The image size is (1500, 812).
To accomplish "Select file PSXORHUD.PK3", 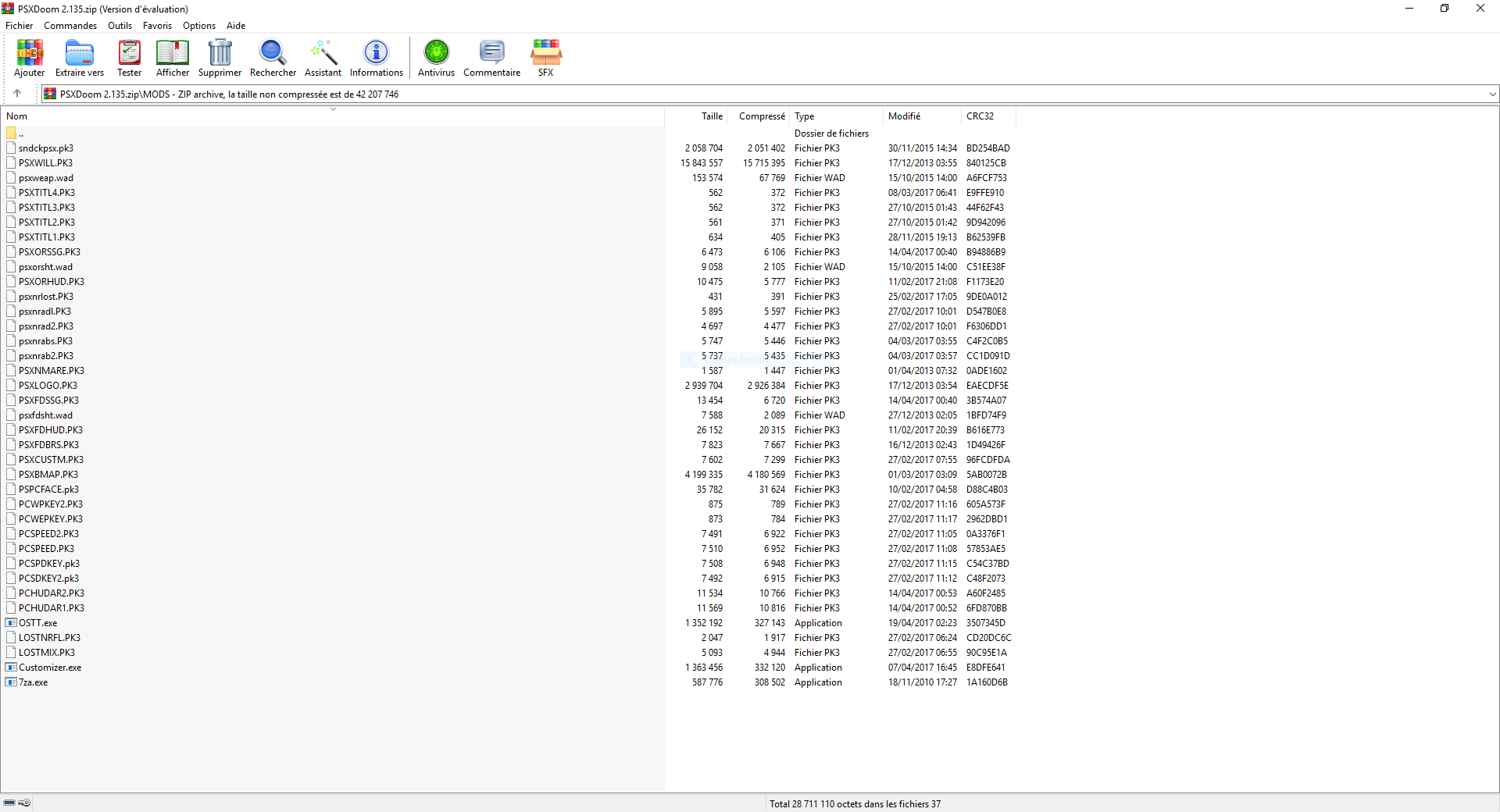I will point(52,282).
